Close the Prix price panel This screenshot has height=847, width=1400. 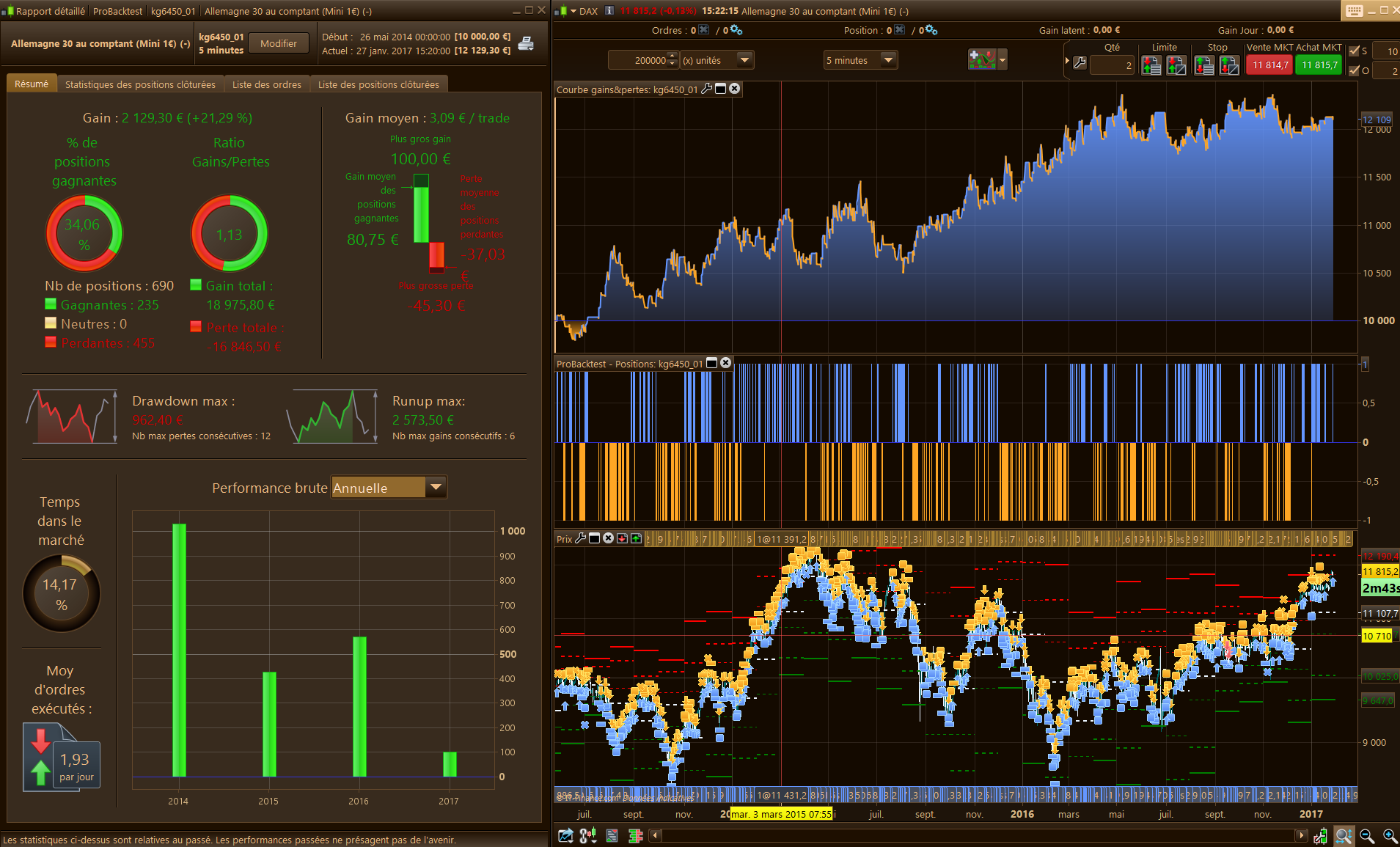pyautogui.click(x=608, y=538)
